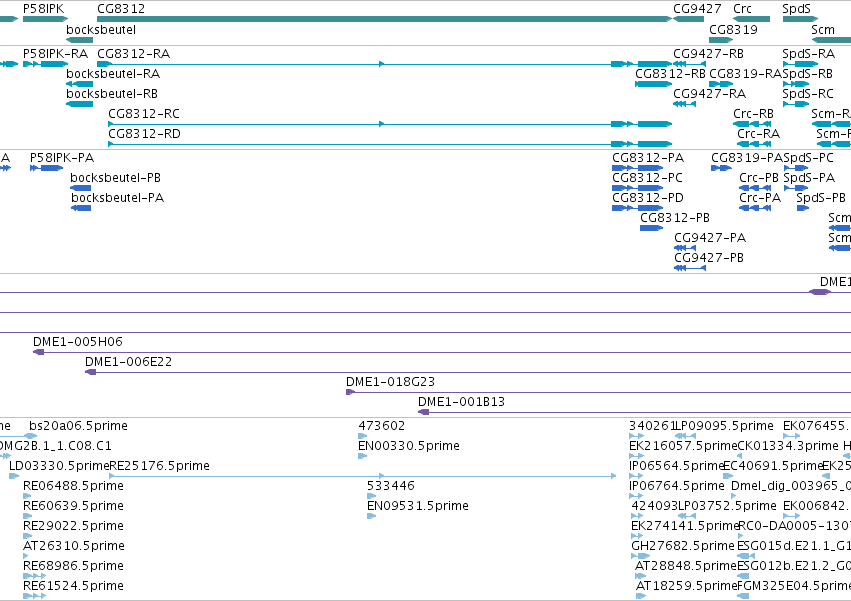Select the EN09531.5prime EST label

point(417,506)
